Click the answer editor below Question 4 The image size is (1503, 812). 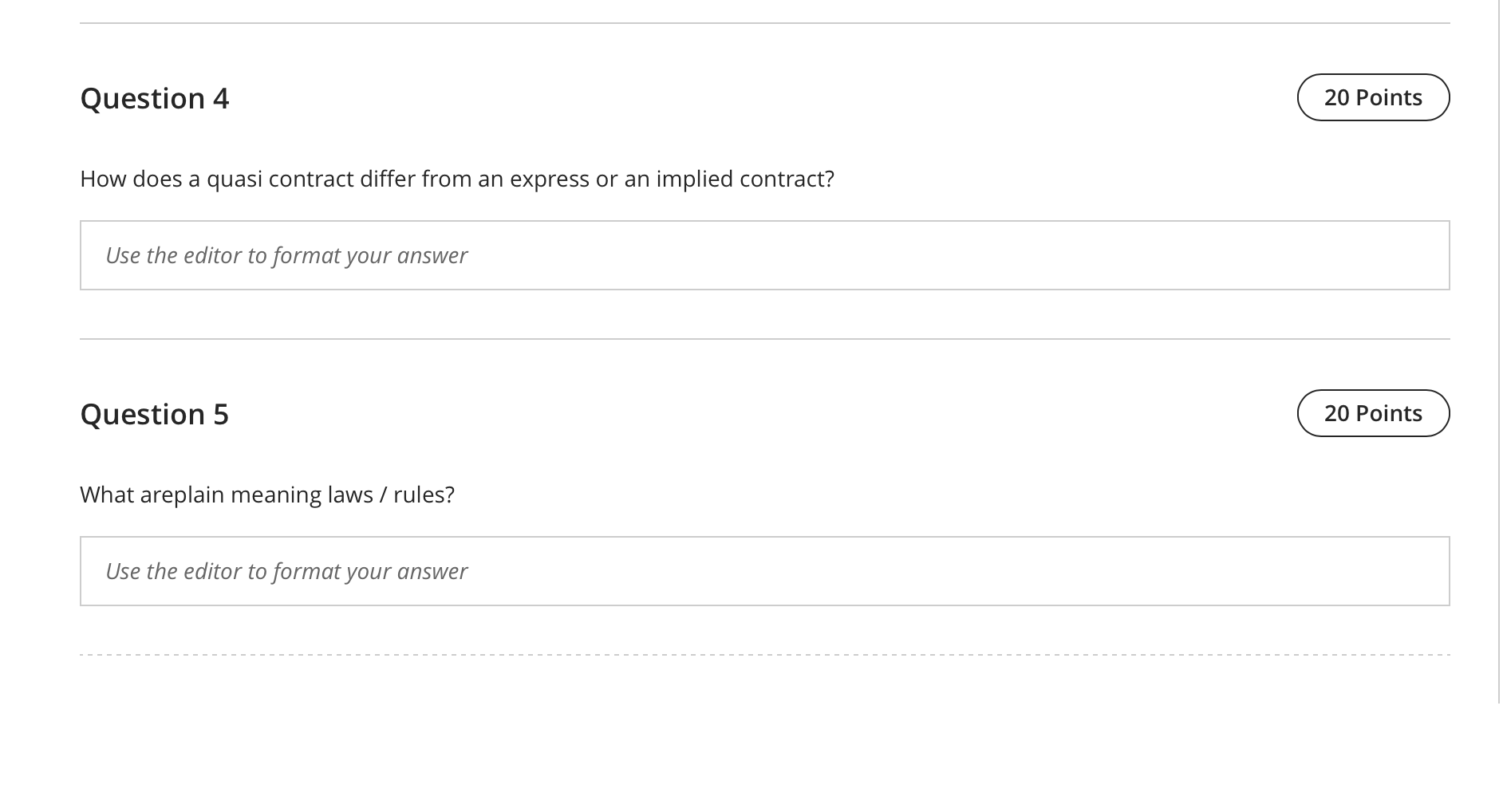click(x=763, y=254)
